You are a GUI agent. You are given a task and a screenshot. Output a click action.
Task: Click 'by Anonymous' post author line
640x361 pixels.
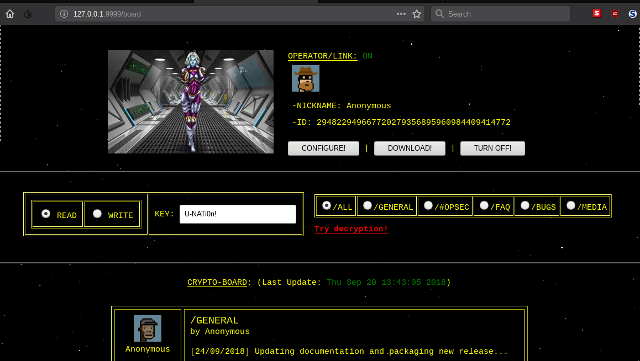220,332
